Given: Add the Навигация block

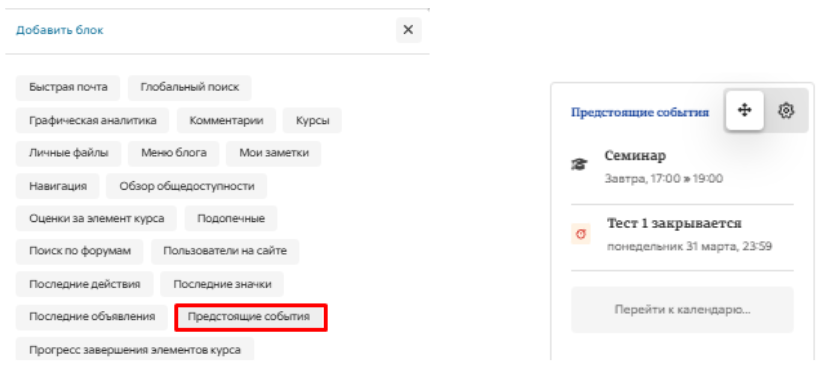Looking at the screenshot, I should pyautogui.click(x=57, y=186).
